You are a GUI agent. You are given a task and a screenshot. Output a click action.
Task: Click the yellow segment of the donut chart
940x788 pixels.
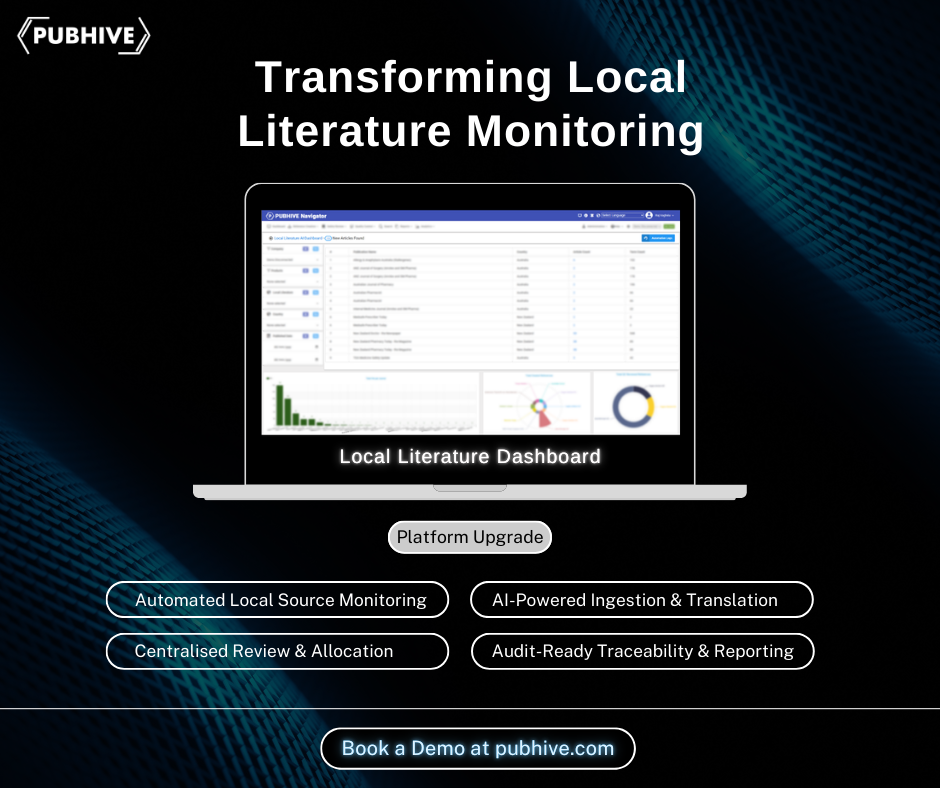651,408
